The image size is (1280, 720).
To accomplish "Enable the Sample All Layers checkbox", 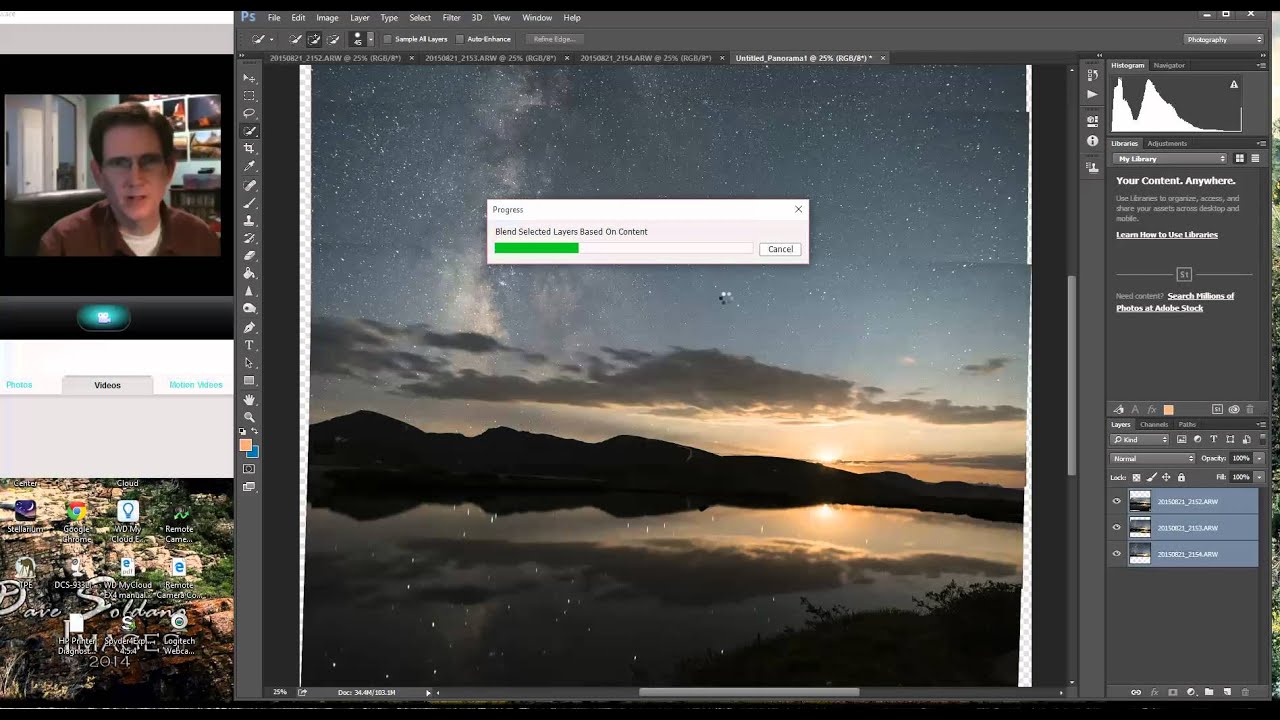I will coord(388,39).
